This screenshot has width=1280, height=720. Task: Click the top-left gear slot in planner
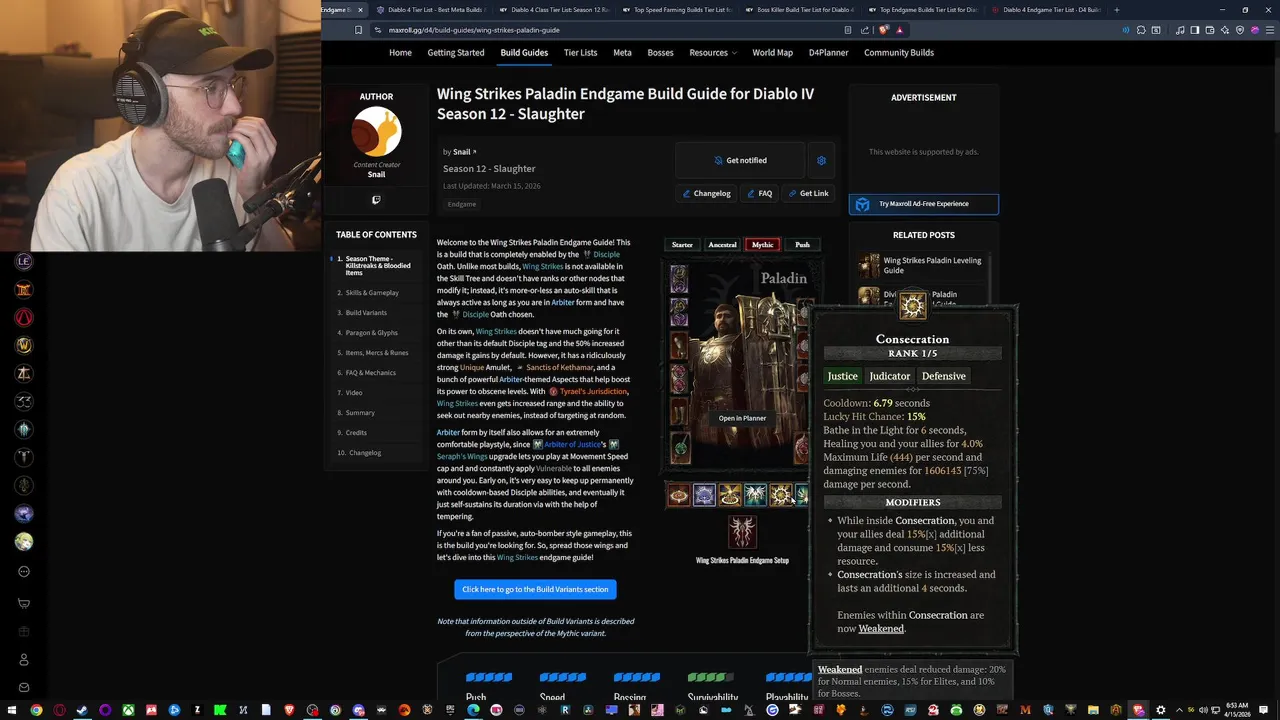679,279
